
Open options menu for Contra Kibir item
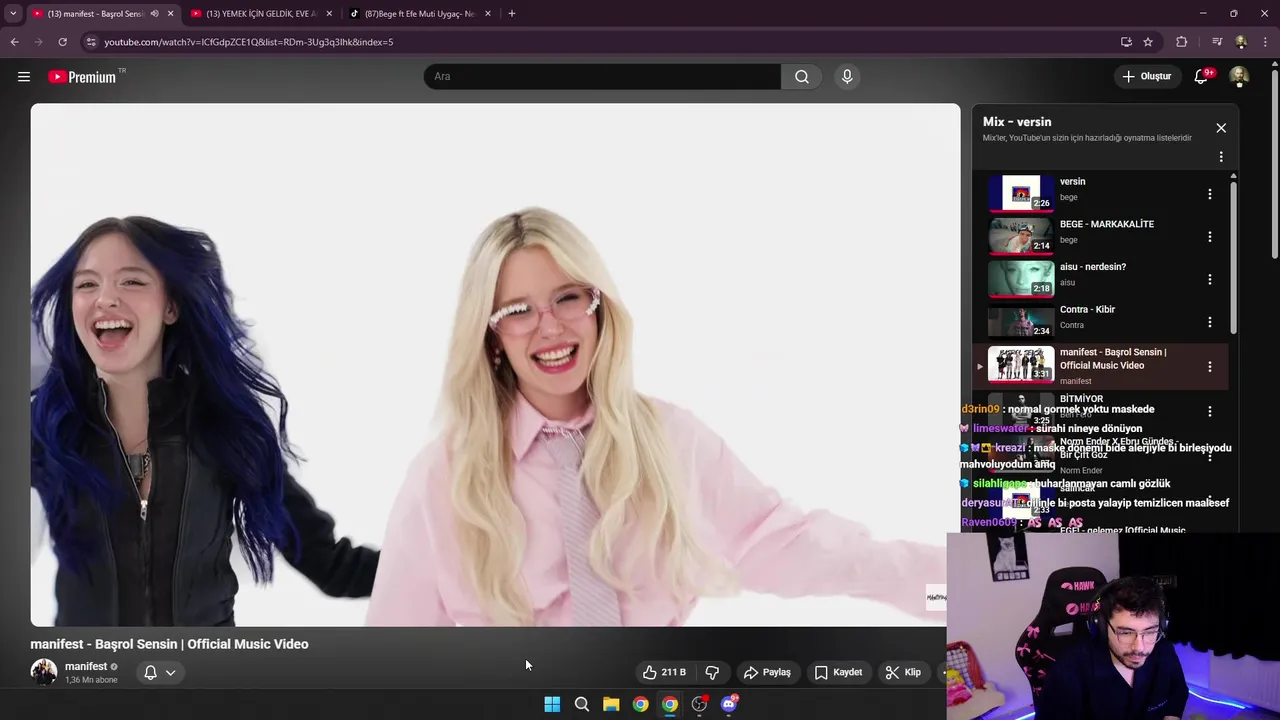(1210, 322)
